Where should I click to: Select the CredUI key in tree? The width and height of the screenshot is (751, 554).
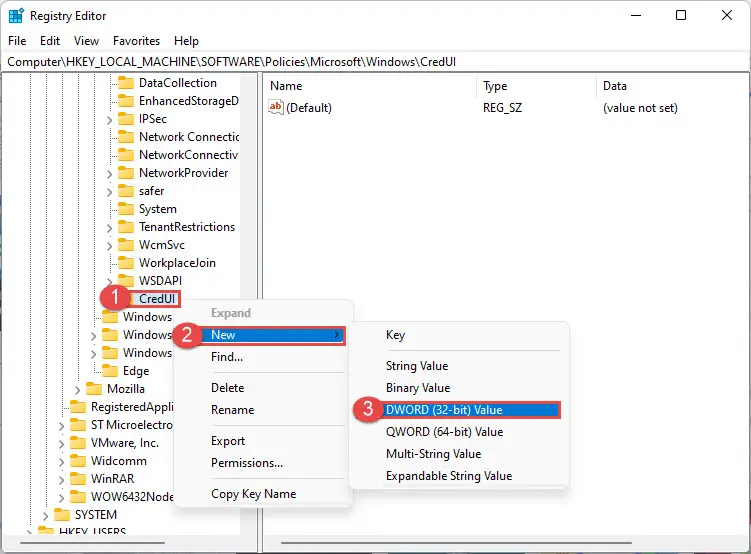click(x=157, y=299)
